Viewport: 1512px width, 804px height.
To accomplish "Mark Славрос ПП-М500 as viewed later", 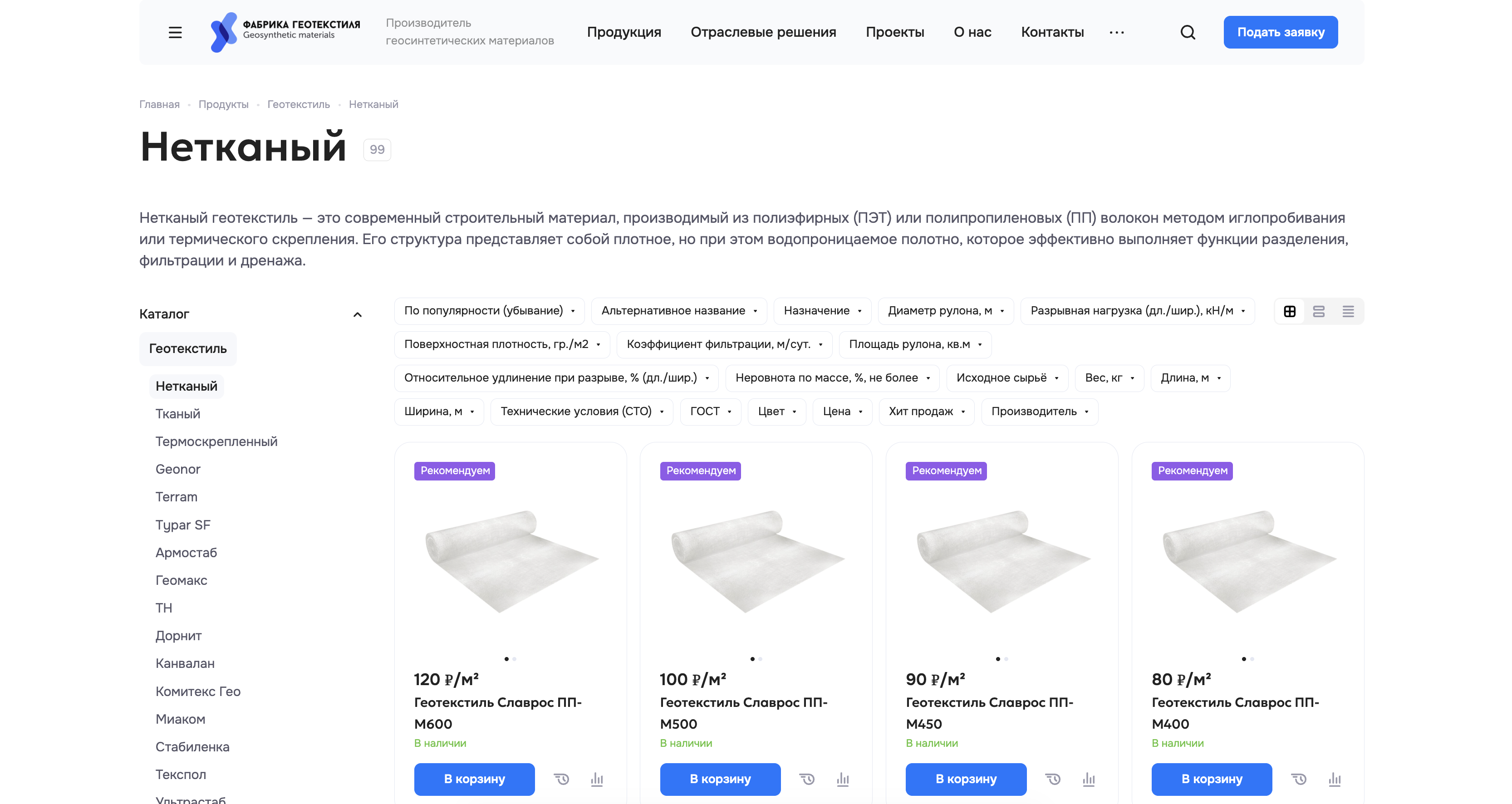I will coord(807,779).
